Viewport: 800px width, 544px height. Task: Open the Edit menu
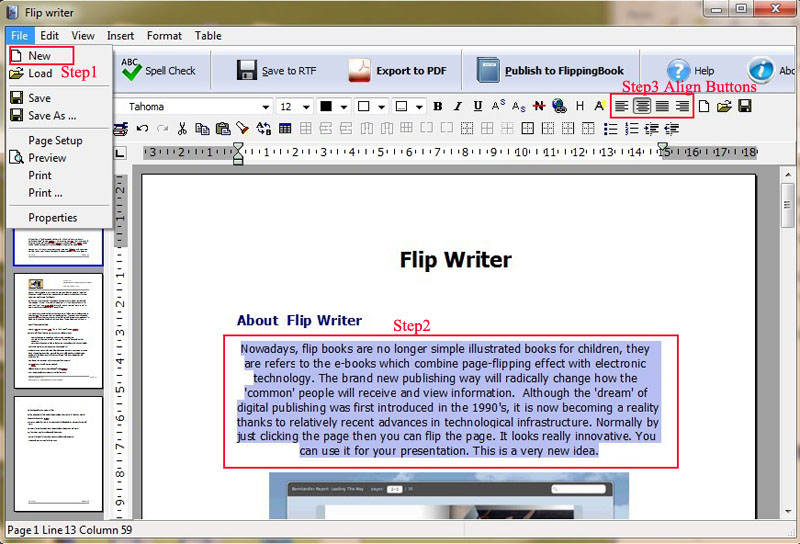pyautogui.click(x=49, y=36)
